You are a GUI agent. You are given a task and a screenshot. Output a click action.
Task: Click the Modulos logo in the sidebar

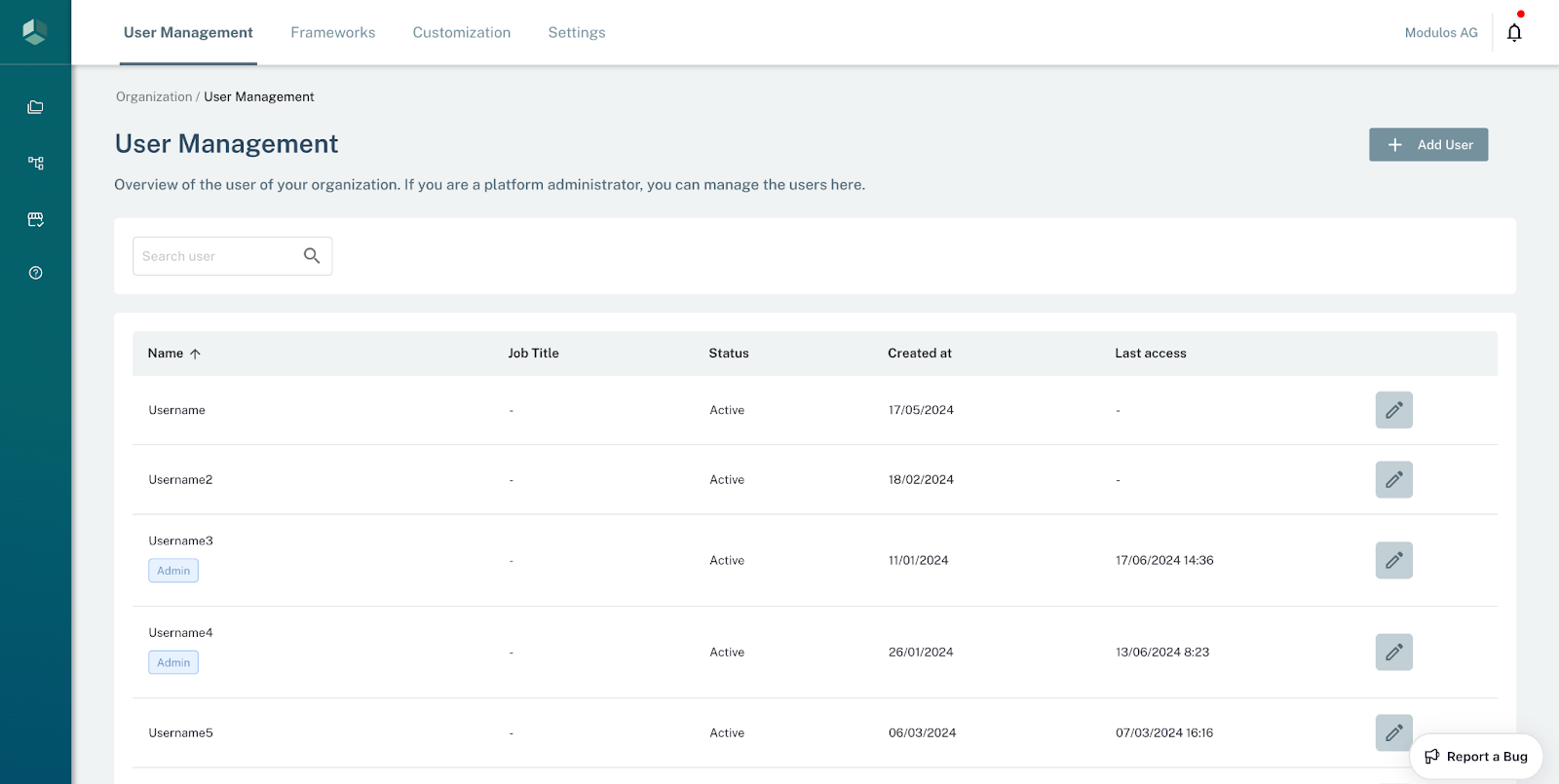(x=35, y=32)
